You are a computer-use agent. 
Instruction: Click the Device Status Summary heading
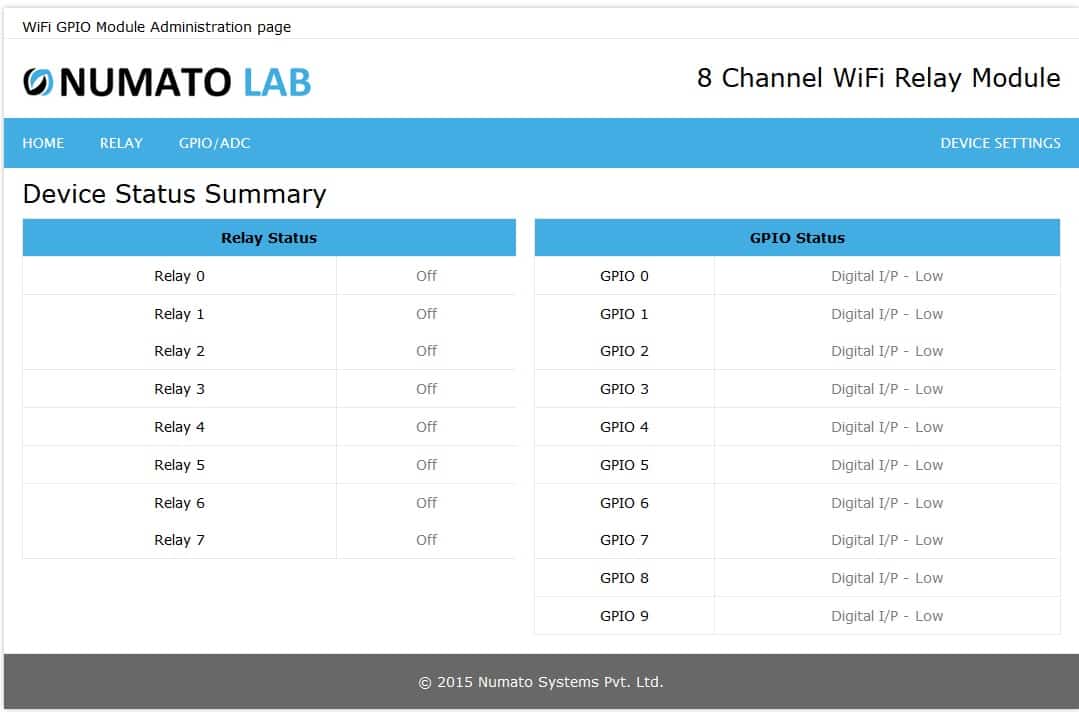(x=176, y=193)
